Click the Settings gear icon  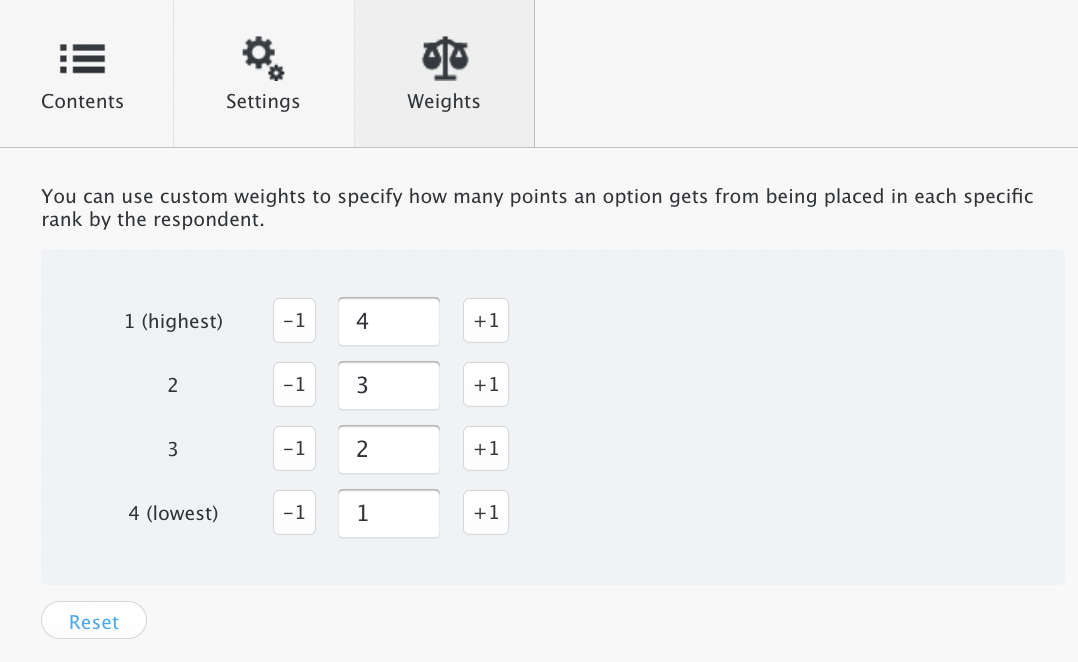(x=262, y=58)
